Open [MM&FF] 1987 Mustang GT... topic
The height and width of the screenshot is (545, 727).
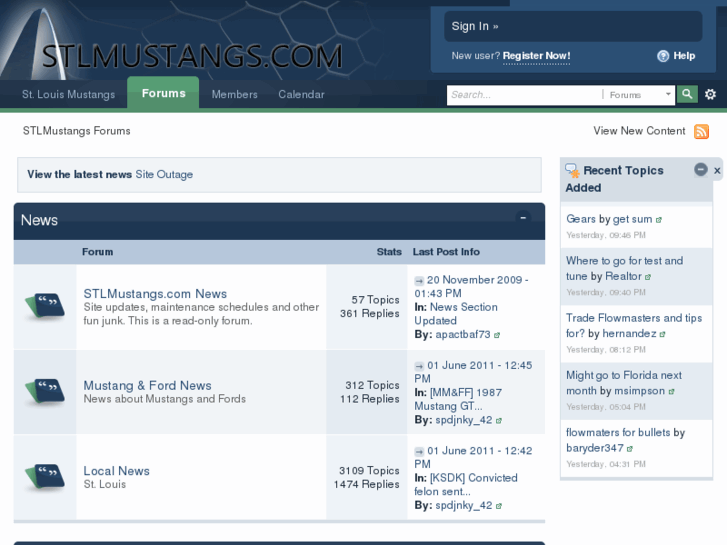click(459, 399)
